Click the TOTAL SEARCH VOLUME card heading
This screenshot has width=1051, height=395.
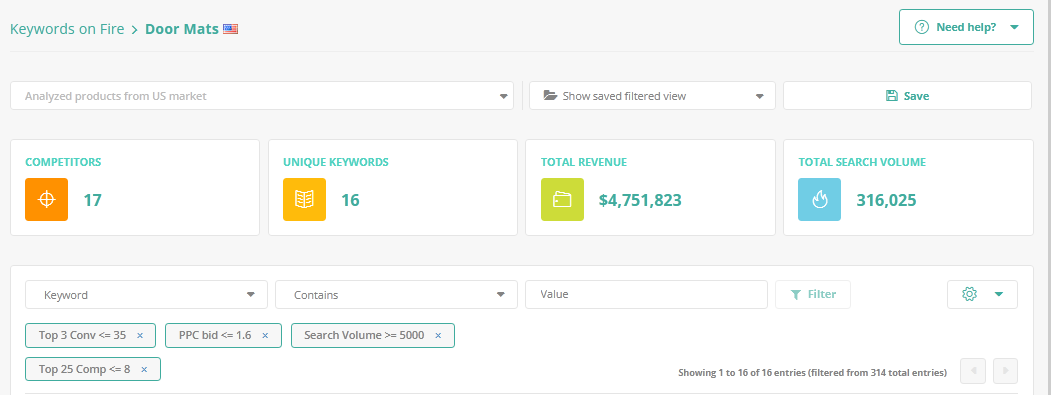click(x=861, y=162)
